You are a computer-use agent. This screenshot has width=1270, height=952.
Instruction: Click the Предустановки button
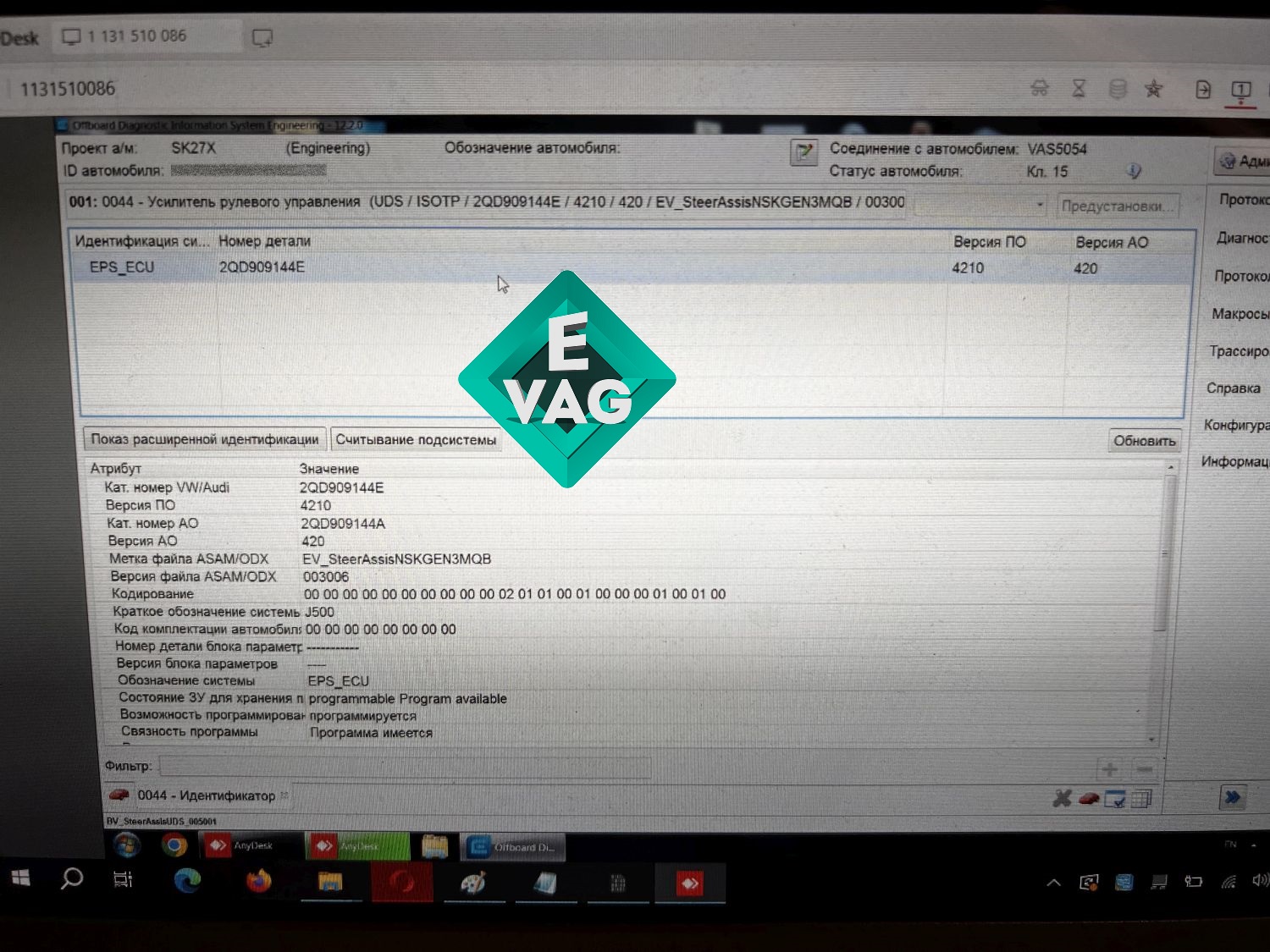[1118, 206]
